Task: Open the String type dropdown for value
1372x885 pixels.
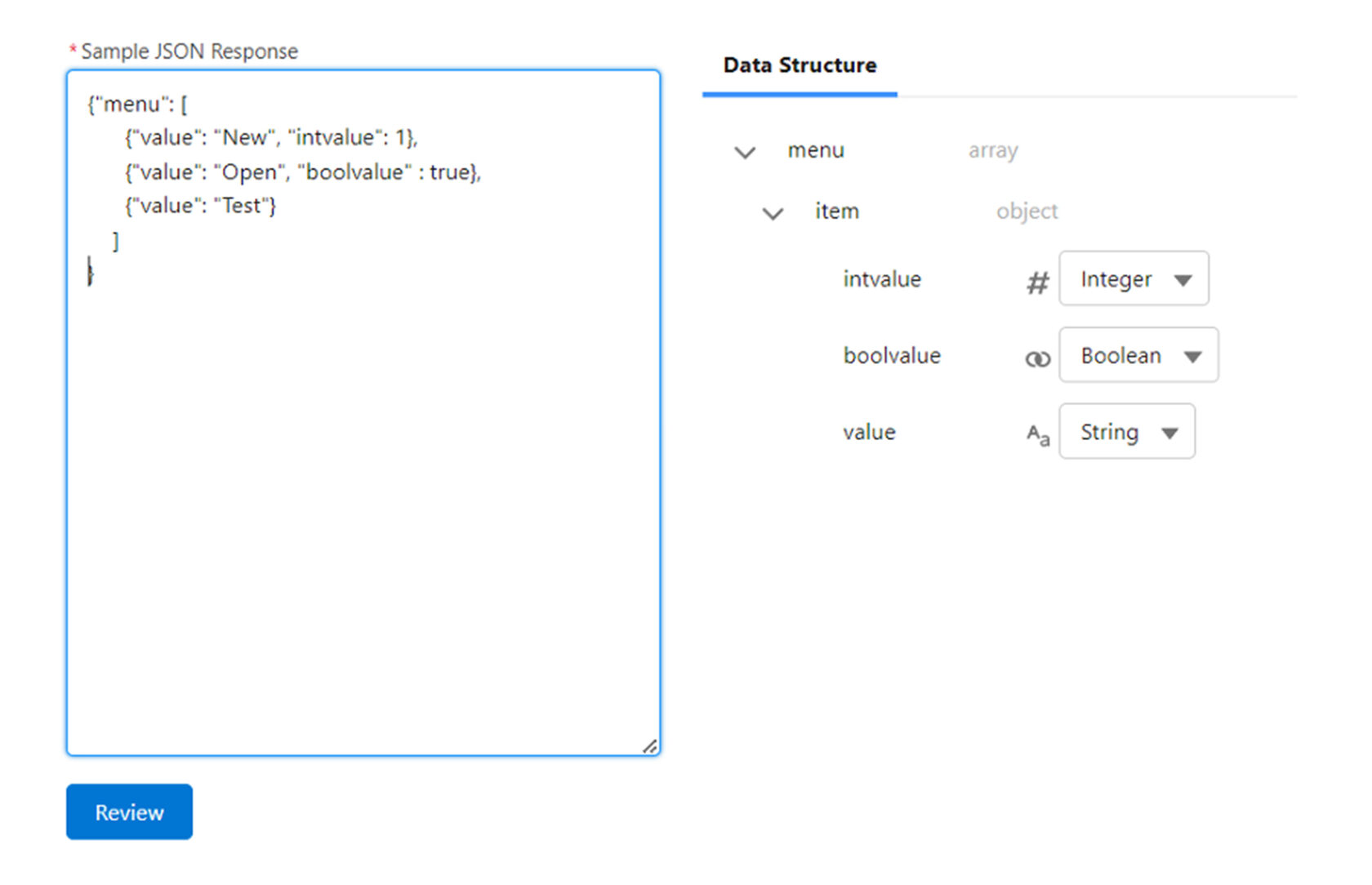Action: (1127, 432)
